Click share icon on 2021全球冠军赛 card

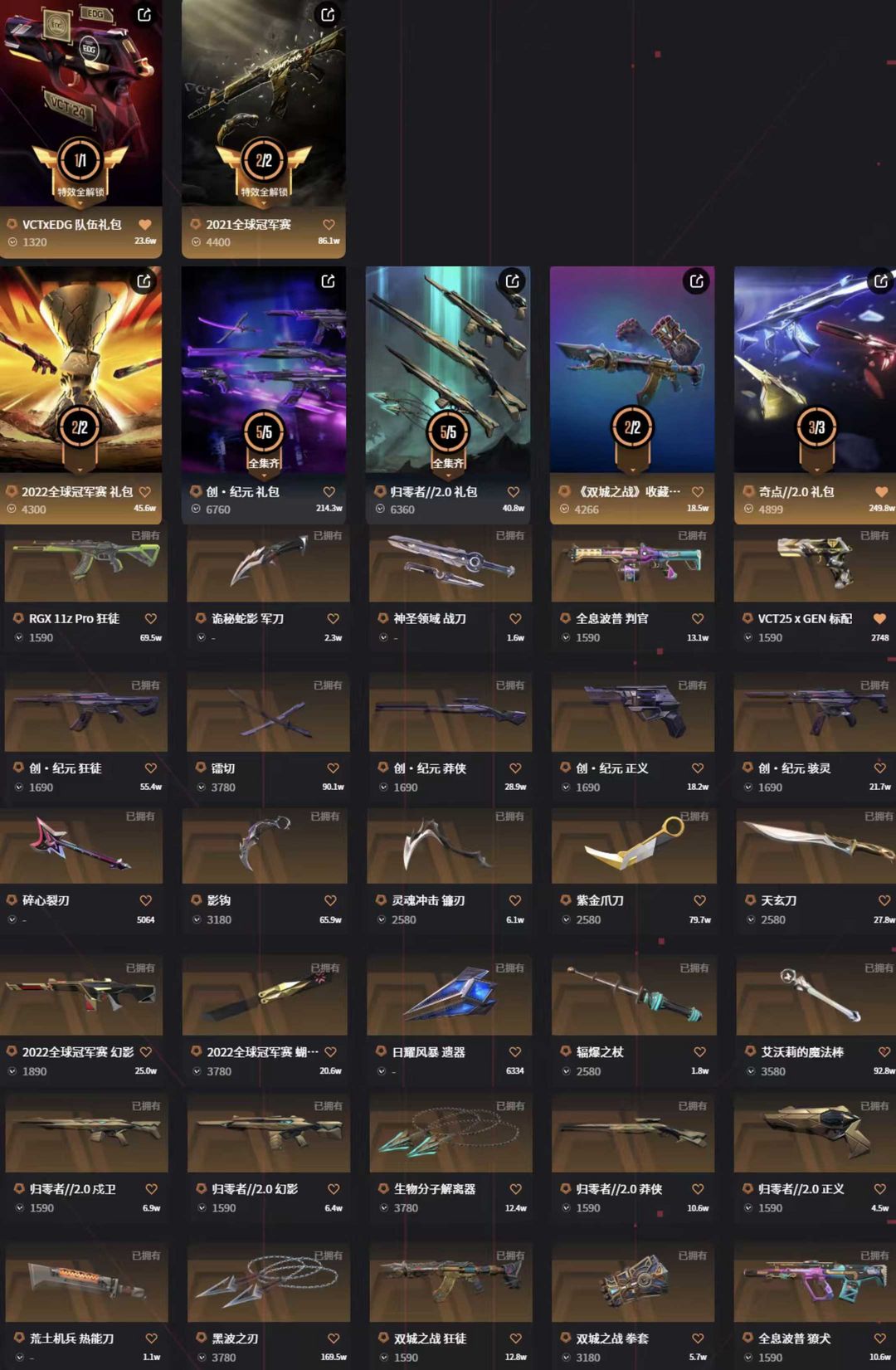(x=328, y=14)
